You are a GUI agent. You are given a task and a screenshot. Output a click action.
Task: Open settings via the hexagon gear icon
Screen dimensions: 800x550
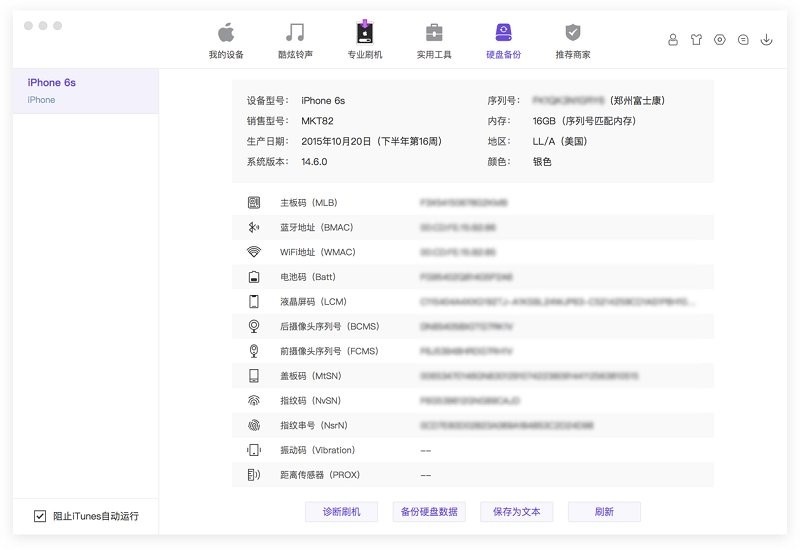[x=720, y=40]
